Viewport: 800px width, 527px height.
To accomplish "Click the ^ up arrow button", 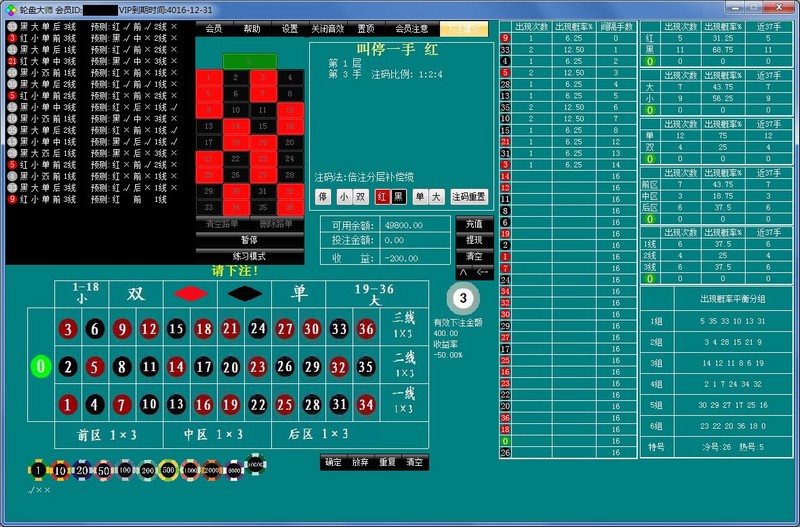I will (464, 271).
